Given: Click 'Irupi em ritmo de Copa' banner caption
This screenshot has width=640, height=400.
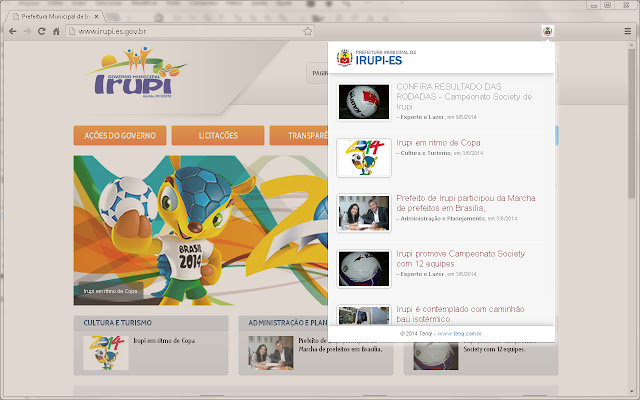Looking at the screenshot, I should [x=110, y=291].
